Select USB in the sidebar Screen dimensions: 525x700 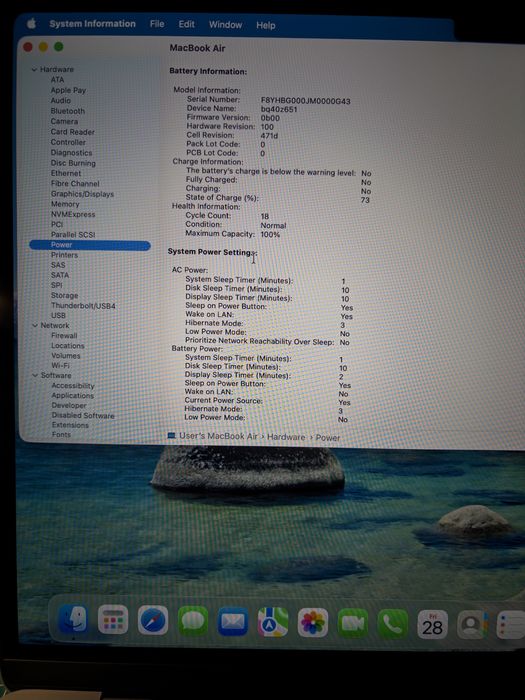(58, 316)
